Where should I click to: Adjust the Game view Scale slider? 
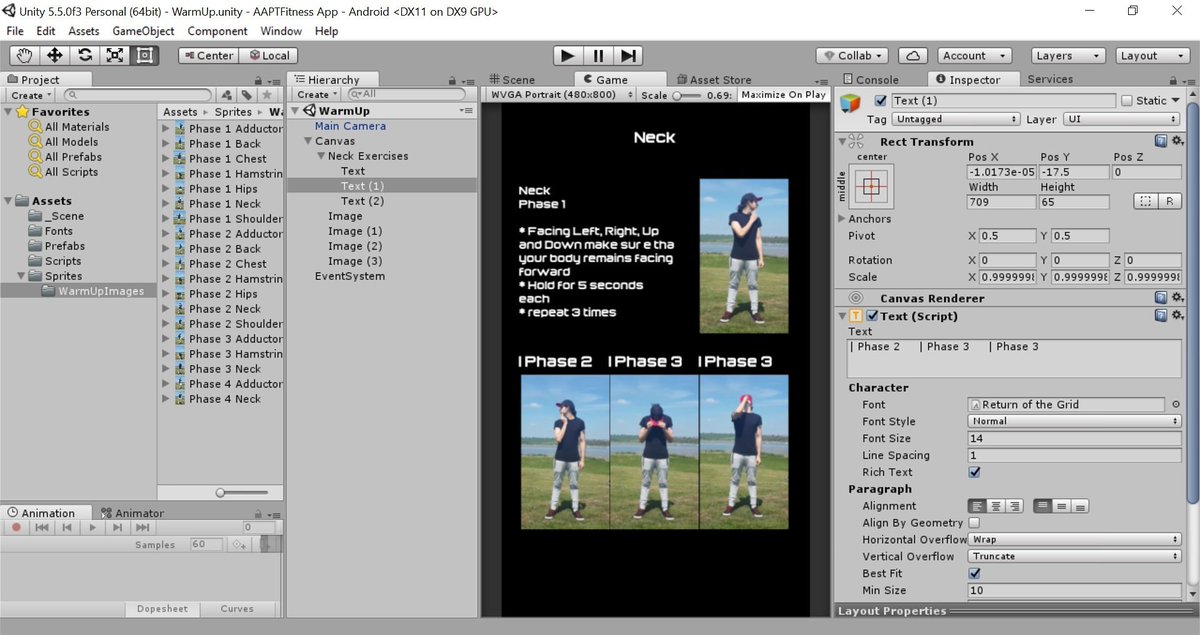687,95
